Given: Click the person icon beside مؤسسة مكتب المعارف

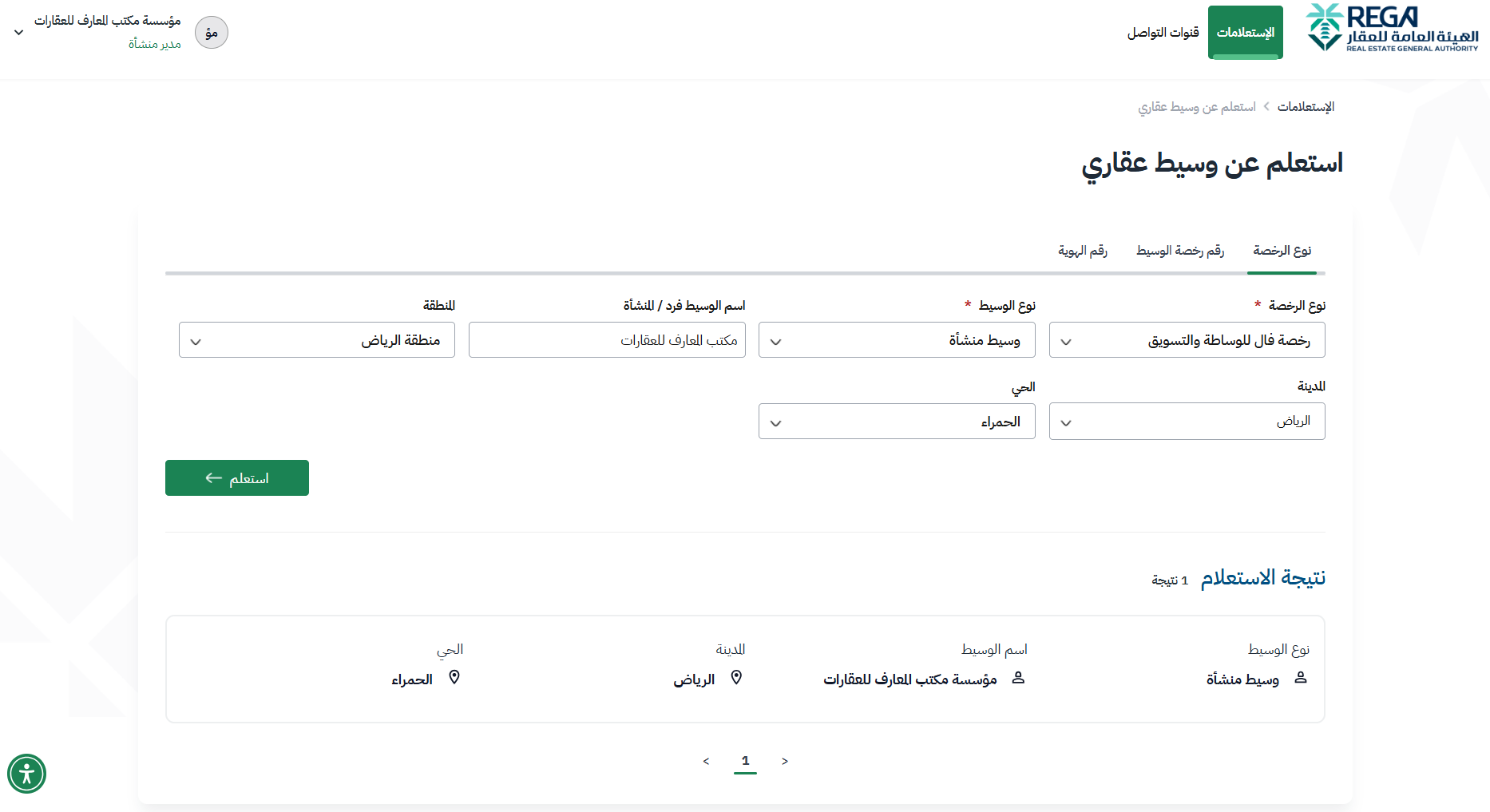Looking at the screenshot, I should (1018, 678).
